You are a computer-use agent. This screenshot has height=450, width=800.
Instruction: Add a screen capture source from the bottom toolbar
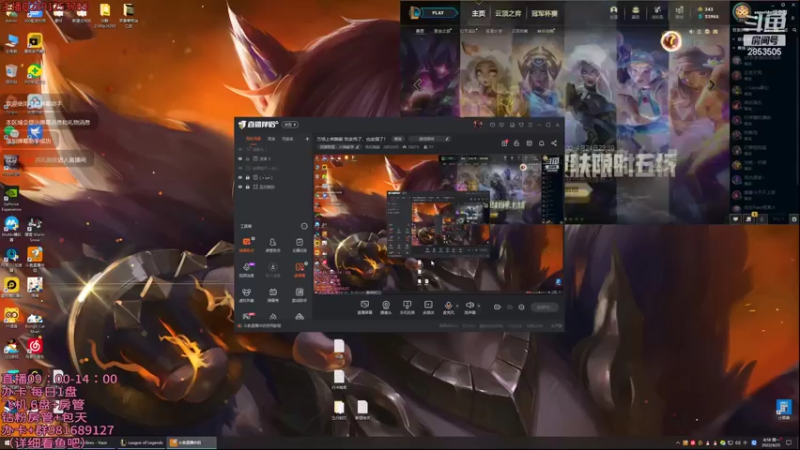364,307
